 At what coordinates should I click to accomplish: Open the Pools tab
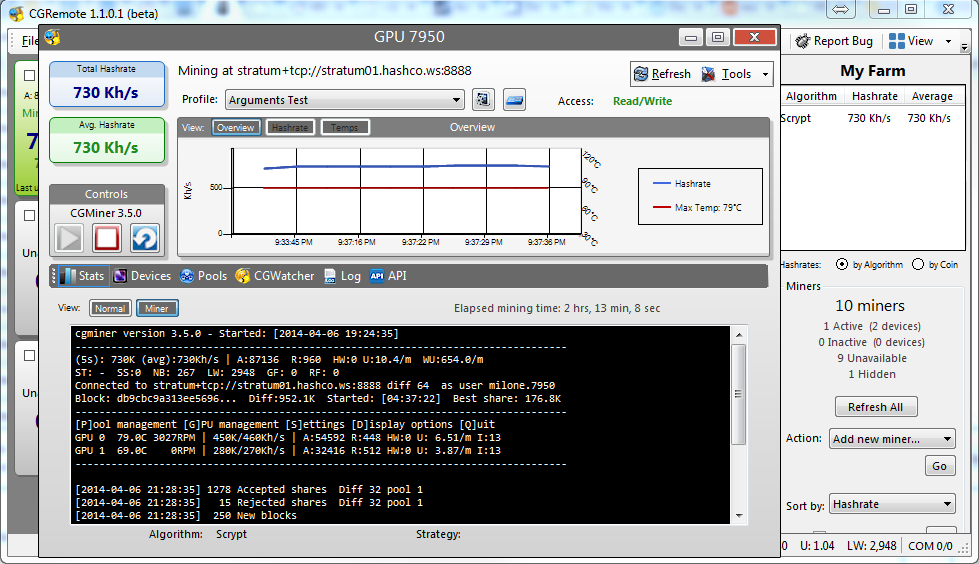(x=204, y=276)
